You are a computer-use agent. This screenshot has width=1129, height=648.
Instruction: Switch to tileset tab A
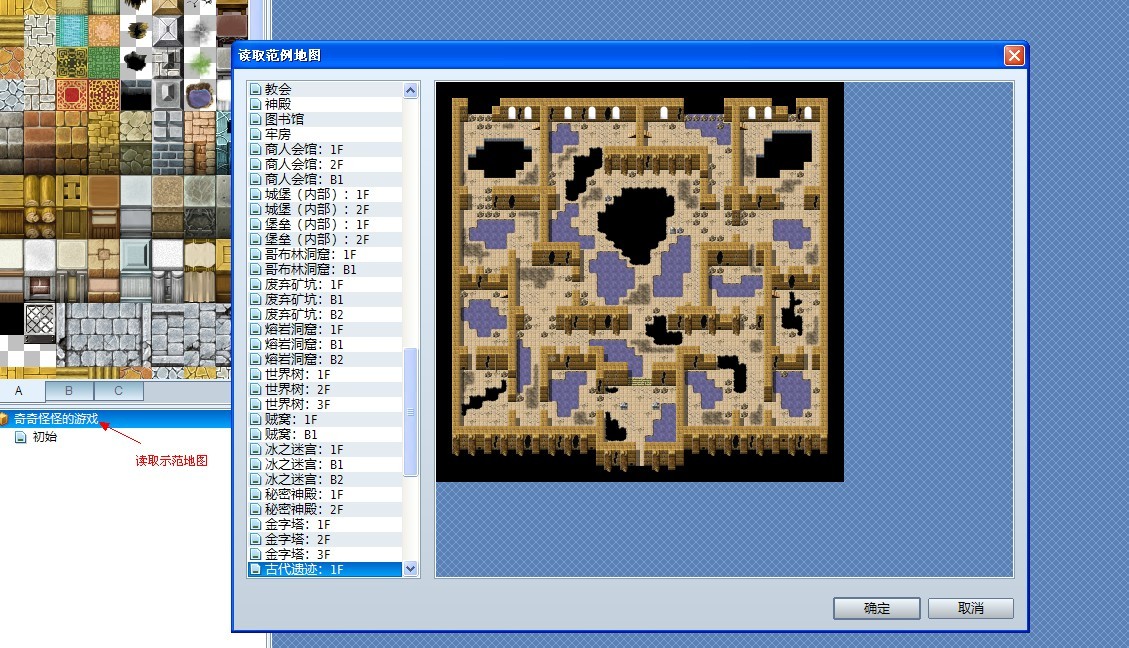click(19, 390)
